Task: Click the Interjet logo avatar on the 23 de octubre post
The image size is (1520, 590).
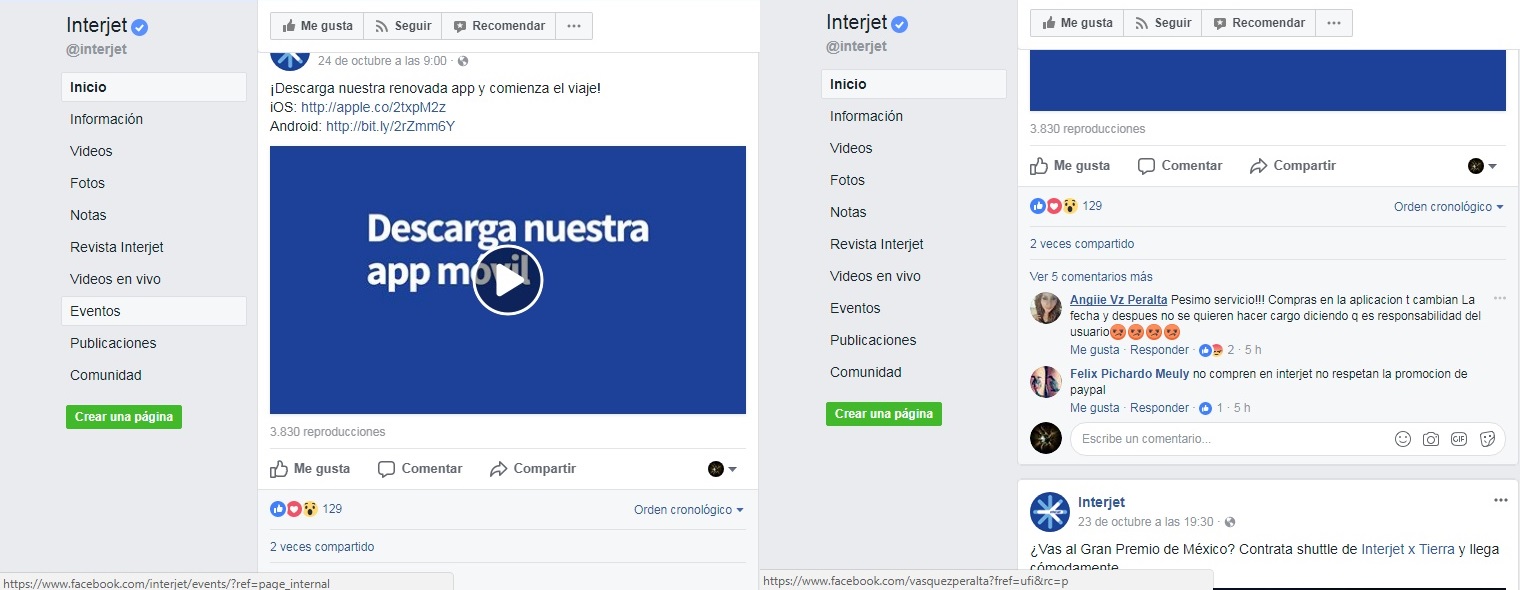Action: pyautogui.click(x=1050, y=512)
